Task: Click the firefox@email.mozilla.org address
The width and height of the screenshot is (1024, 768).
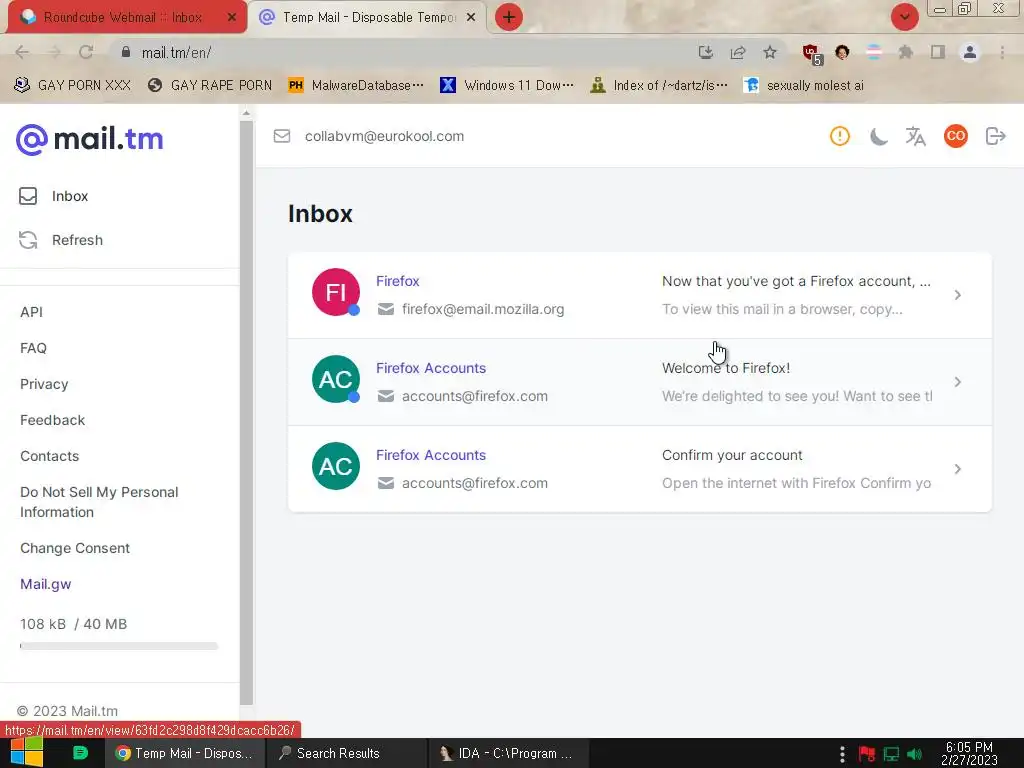Action: [483, 309]
